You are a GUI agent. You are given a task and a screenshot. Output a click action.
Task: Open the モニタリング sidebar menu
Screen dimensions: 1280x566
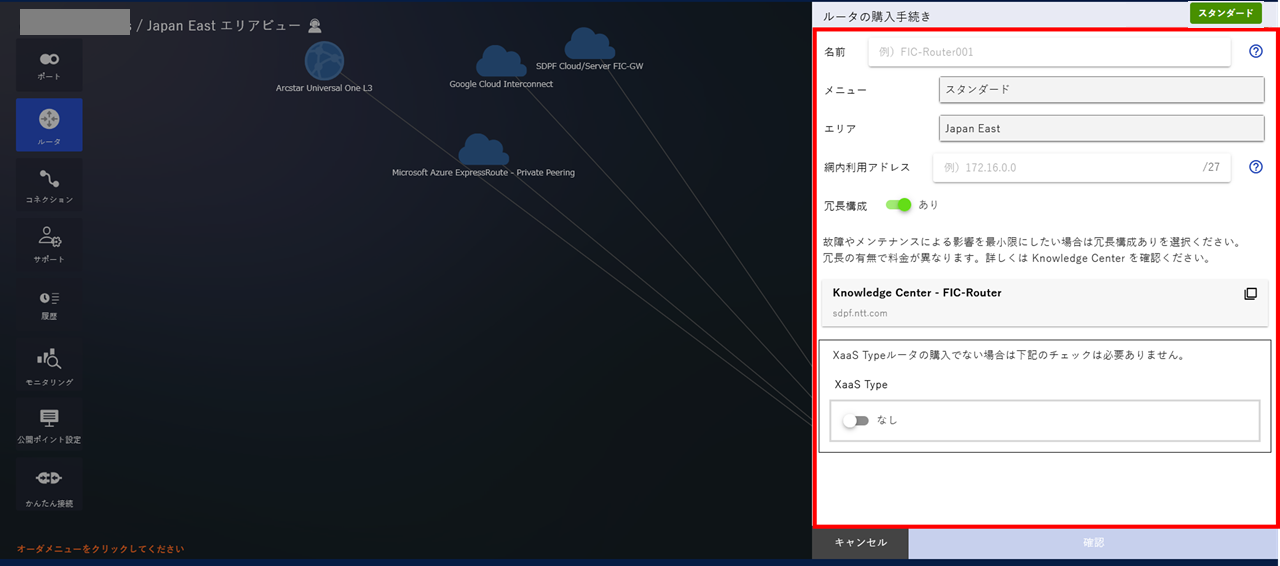click(x=49, y=365)
